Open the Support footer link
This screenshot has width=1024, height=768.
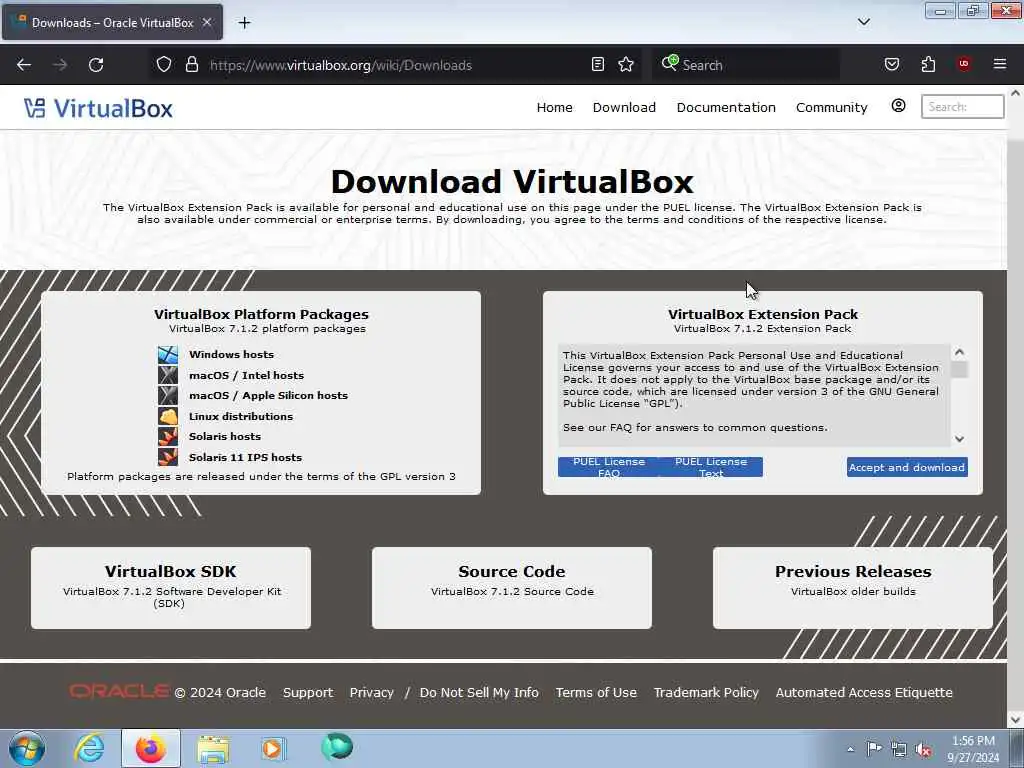coord(308,692)
